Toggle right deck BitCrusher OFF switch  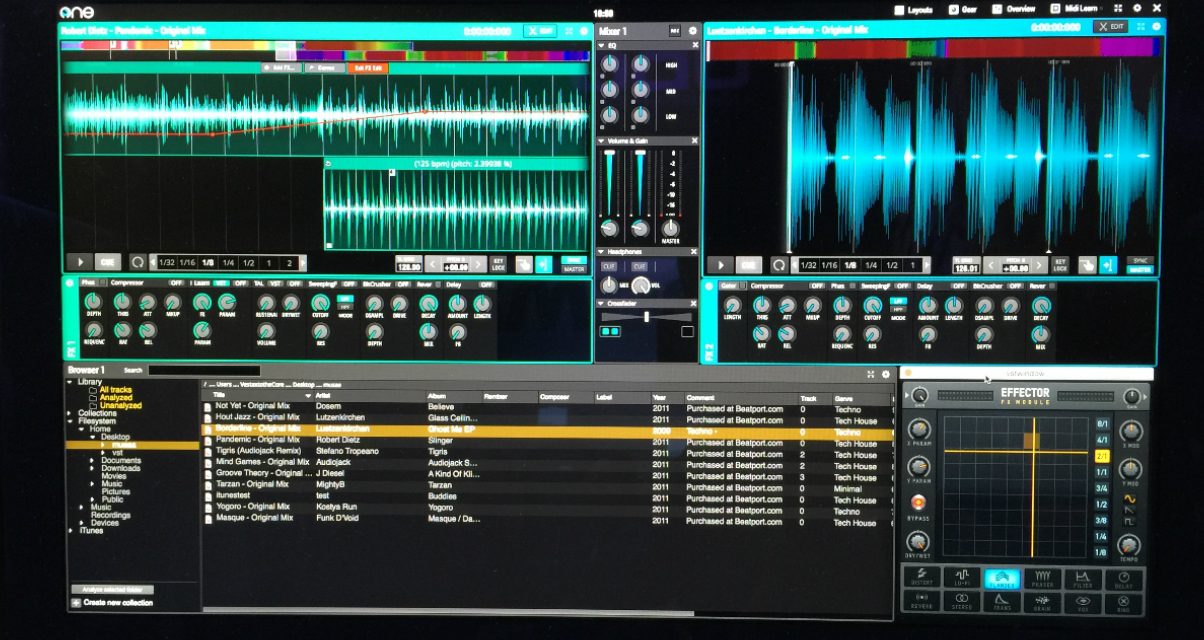coord(1014,285)
